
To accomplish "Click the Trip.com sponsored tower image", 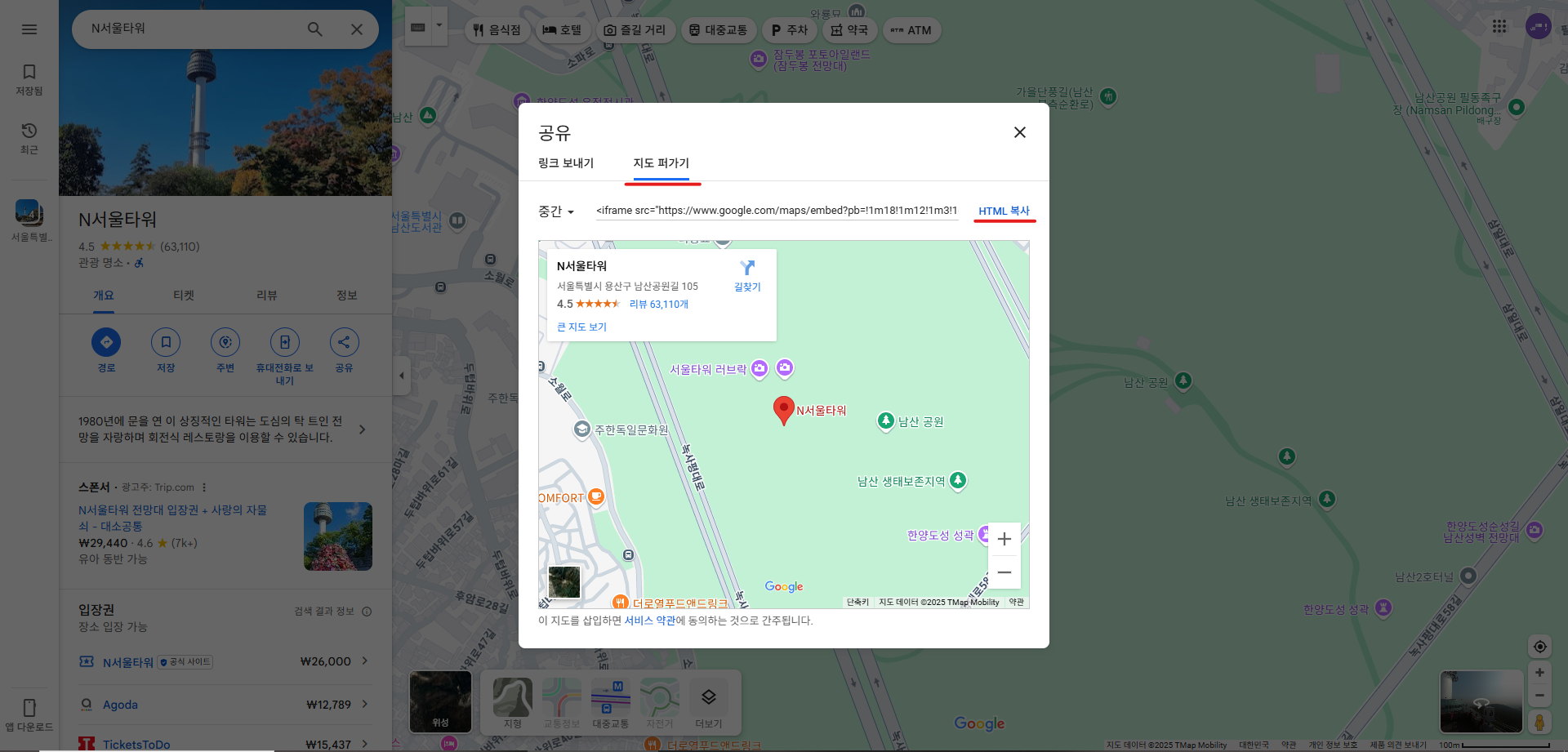I will click(338, 536).
